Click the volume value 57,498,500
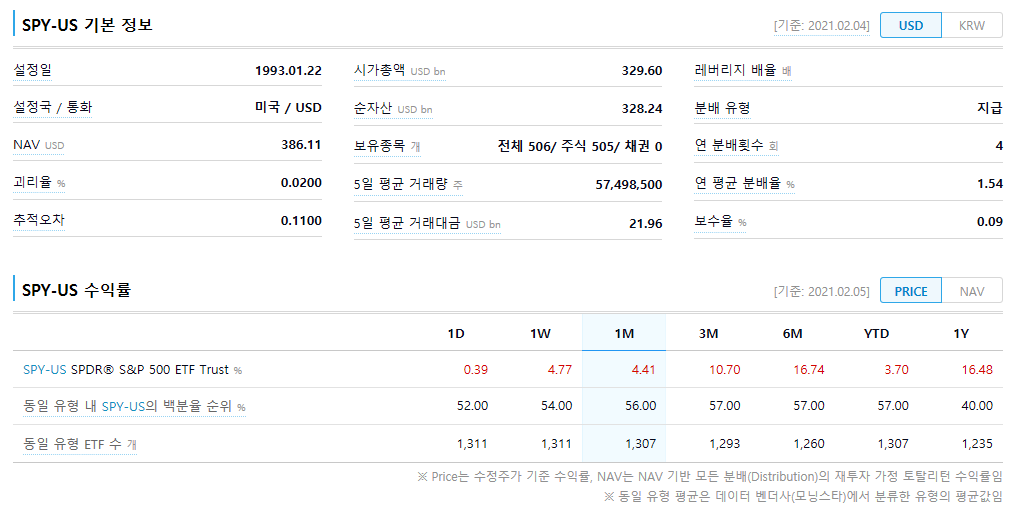Viewport: 1014px width, 520px height. click(x=629, y=185)
